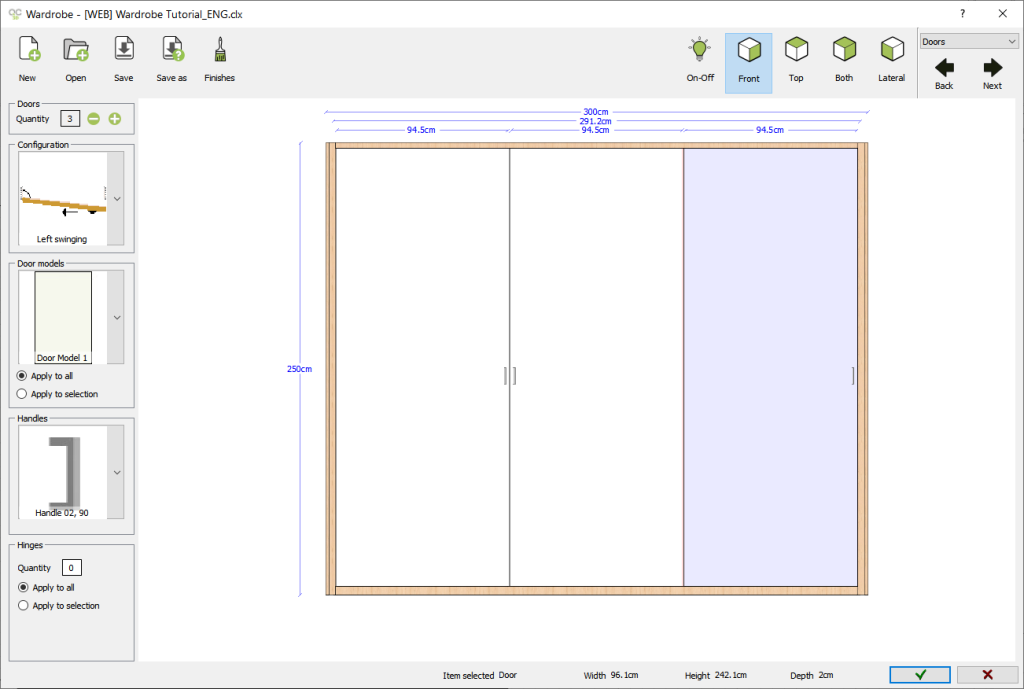Expand the Handles list chevron
This screenshot has height=689, width=1024.
(116, 472)
